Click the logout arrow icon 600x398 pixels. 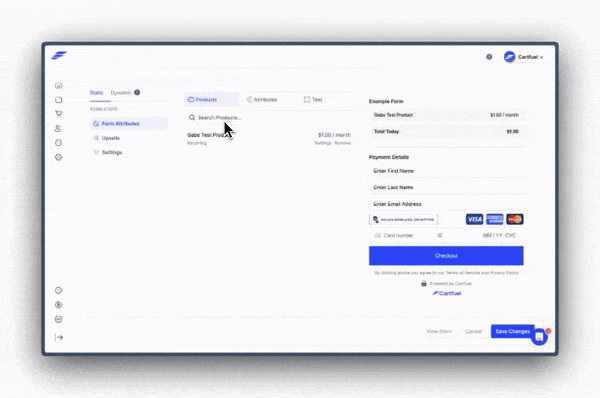click(x=59, y=337)
